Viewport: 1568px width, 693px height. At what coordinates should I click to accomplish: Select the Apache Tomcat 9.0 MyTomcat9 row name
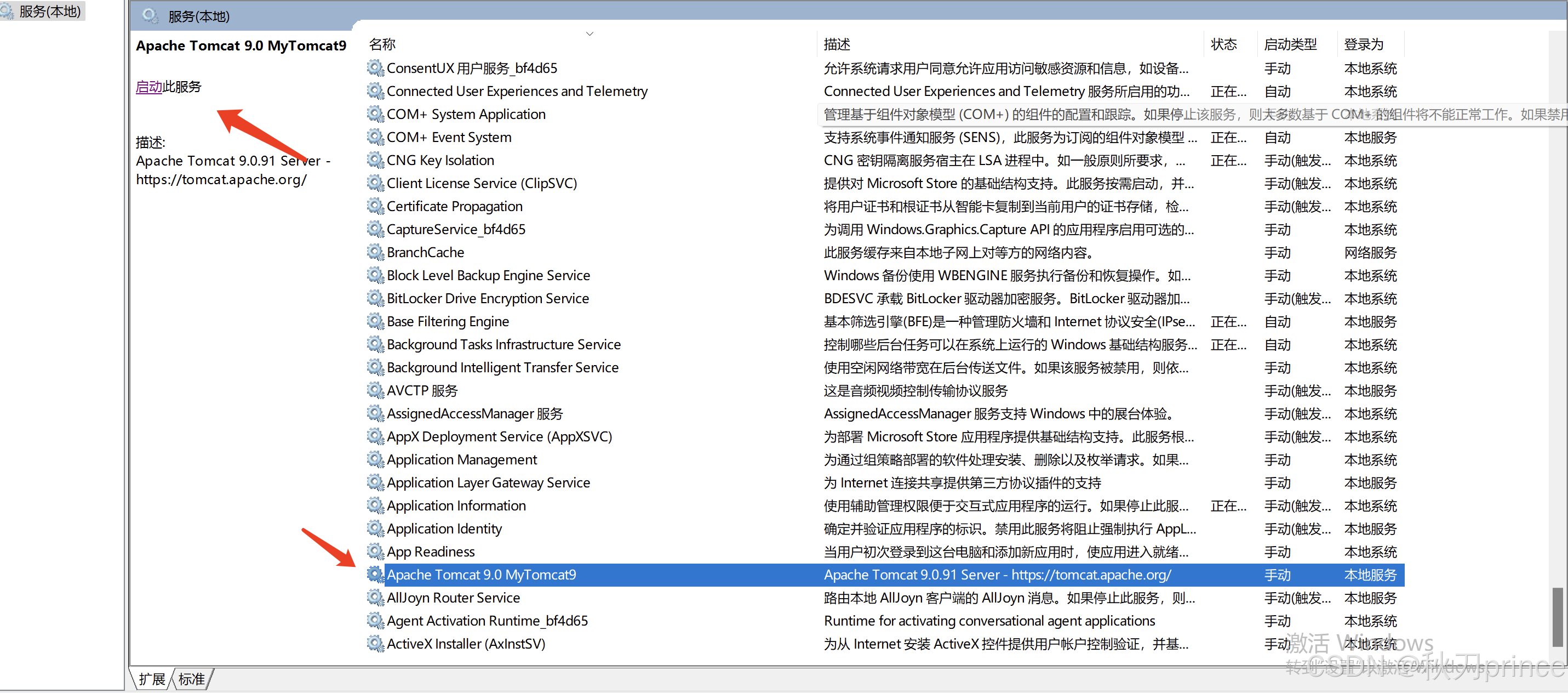482,574
